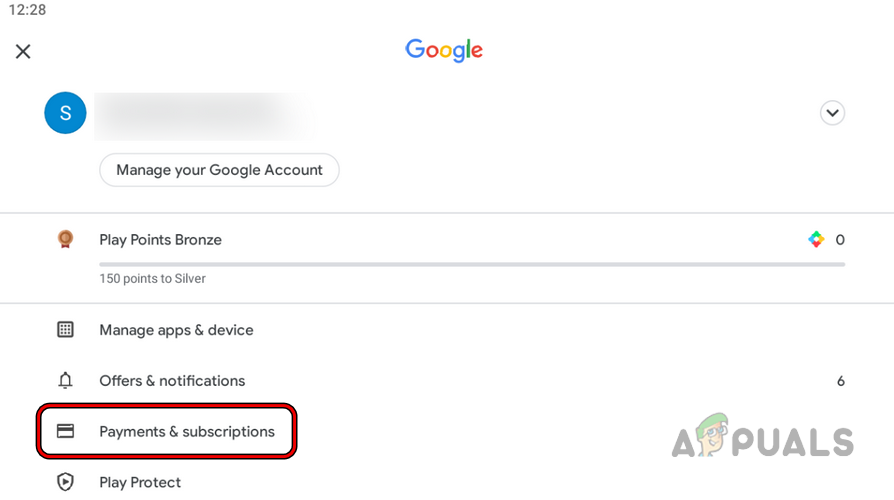Viewport: 894px width, 500px height.
Task: Click the Play Points progress bar
Action: coord(471,265)
